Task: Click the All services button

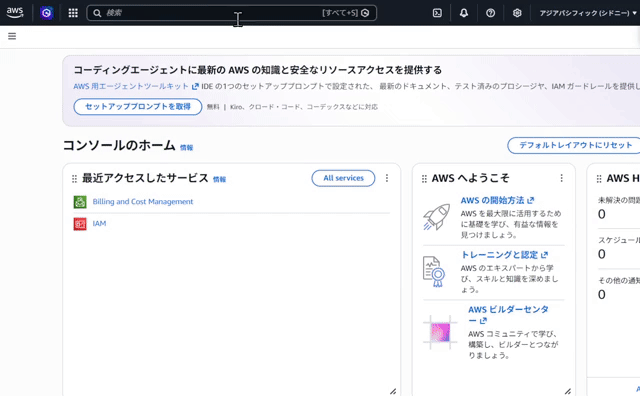Action: point(343,178)
